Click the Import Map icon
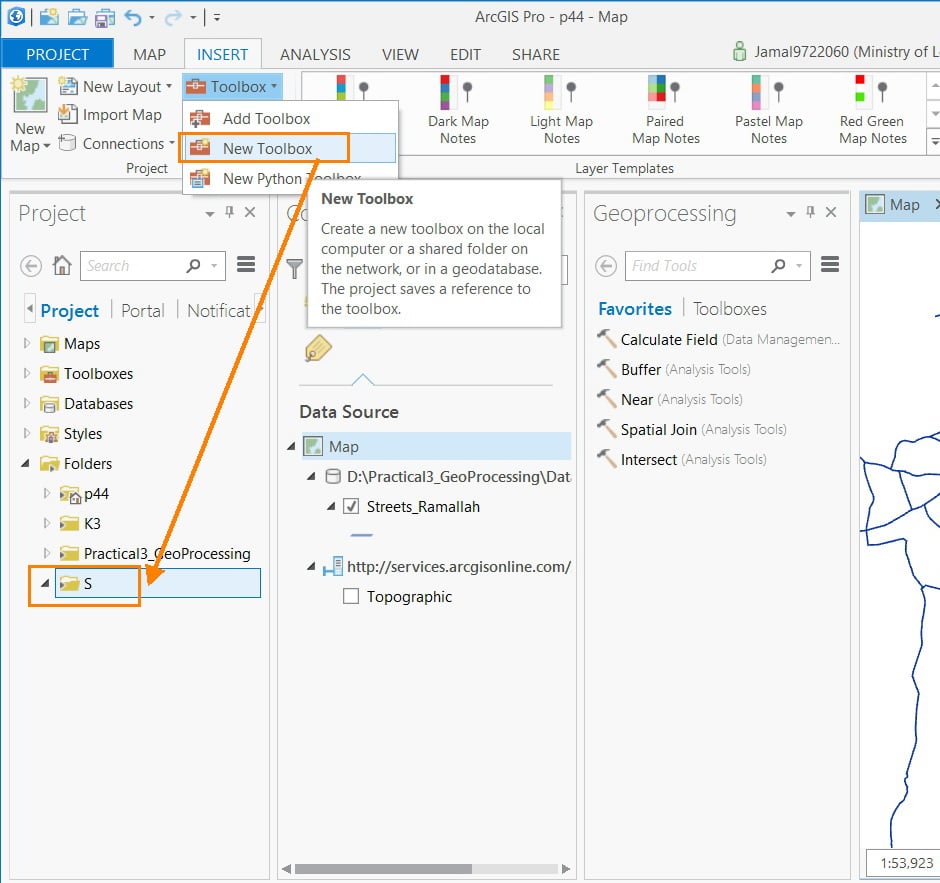940x883 pixels. 68,114
